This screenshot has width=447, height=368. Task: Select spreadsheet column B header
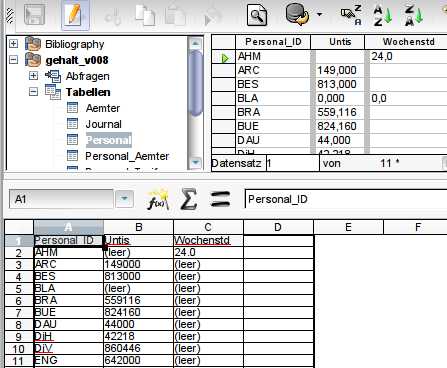coord(139,227)
